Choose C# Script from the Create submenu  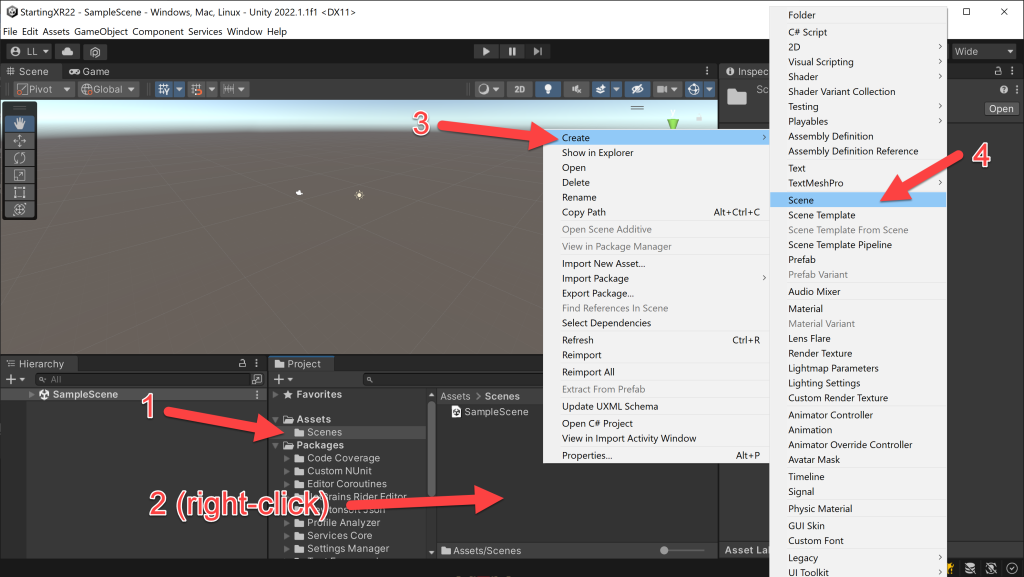tap(857, 32)
